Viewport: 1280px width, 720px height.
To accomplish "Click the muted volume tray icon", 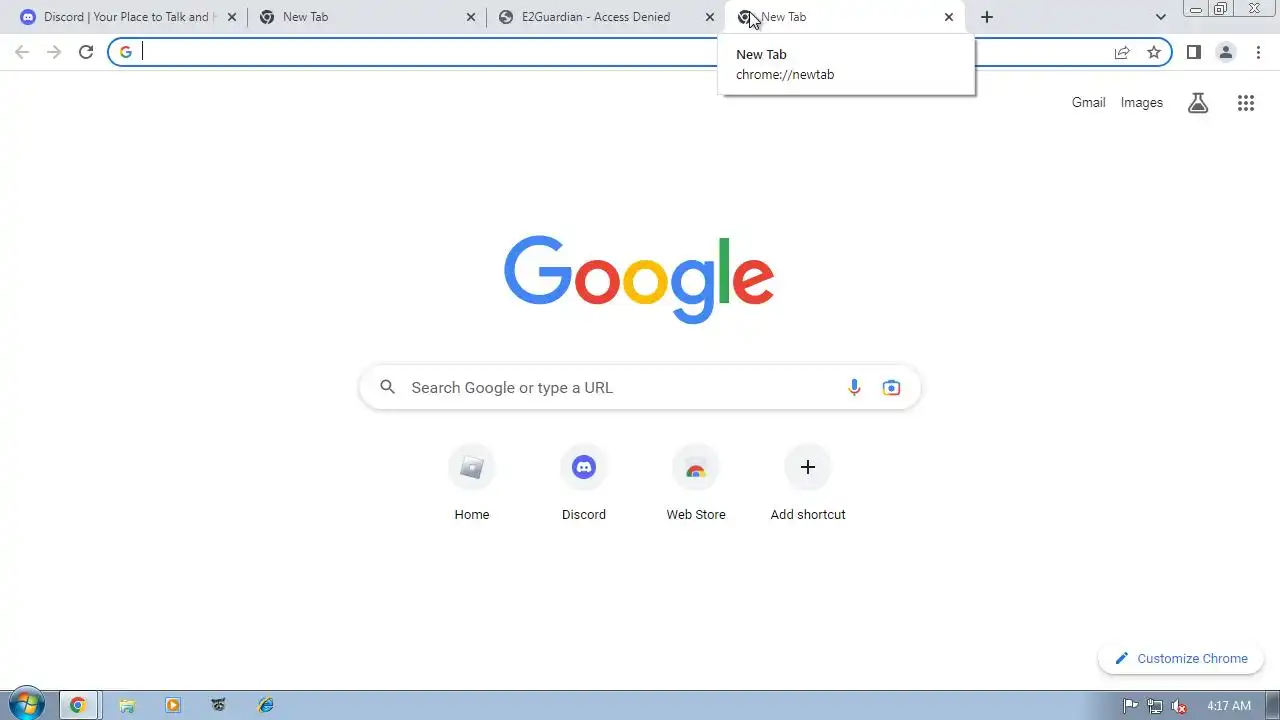I will click(x=1179, y=705).
